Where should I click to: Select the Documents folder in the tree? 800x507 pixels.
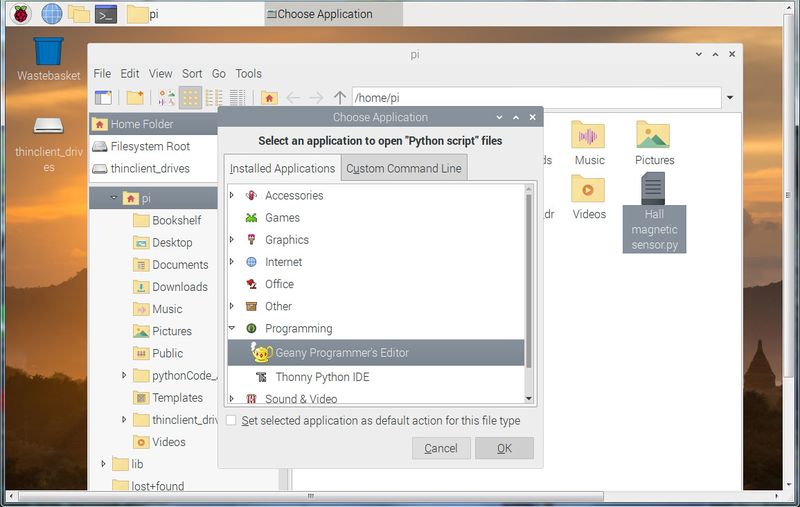click(x=170, y=265)
